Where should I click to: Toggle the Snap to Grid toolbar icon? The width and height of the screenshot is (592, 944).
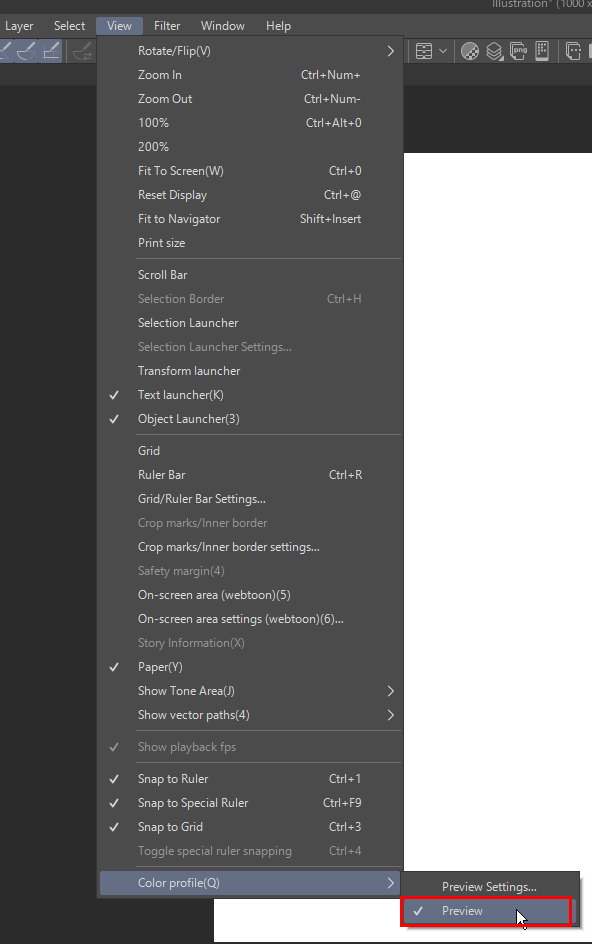[51, 51]
